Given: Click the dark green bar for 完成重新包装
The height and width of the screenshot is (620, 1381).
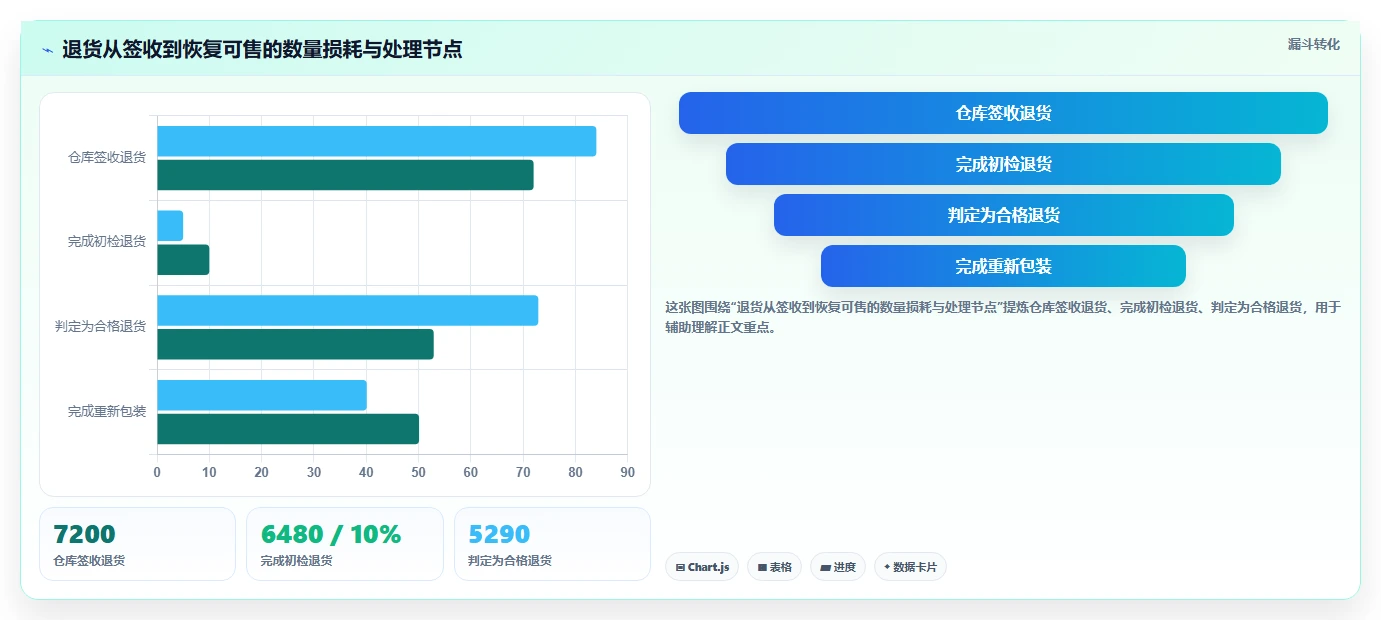Looking at the screenshot, I should click(288, 429).
